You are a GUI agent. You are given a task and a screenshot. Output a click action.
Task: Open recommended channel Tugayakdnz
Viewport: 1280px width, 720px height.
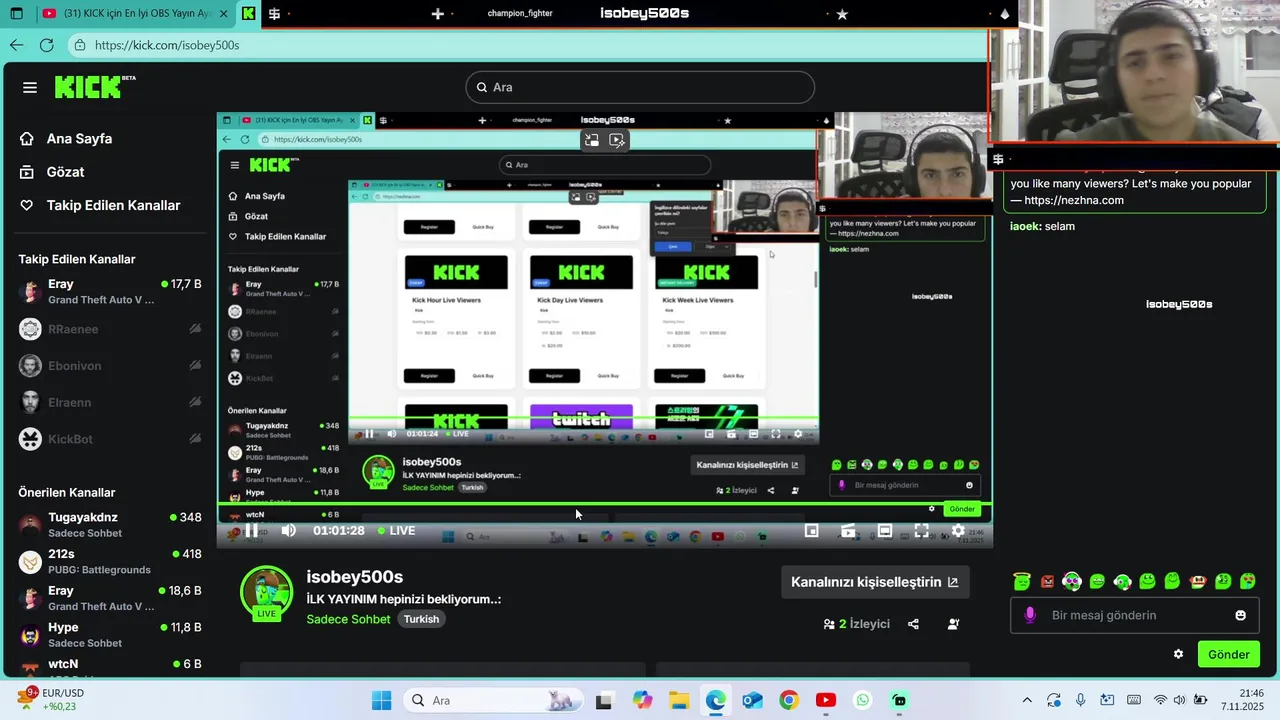coord(110,525)
